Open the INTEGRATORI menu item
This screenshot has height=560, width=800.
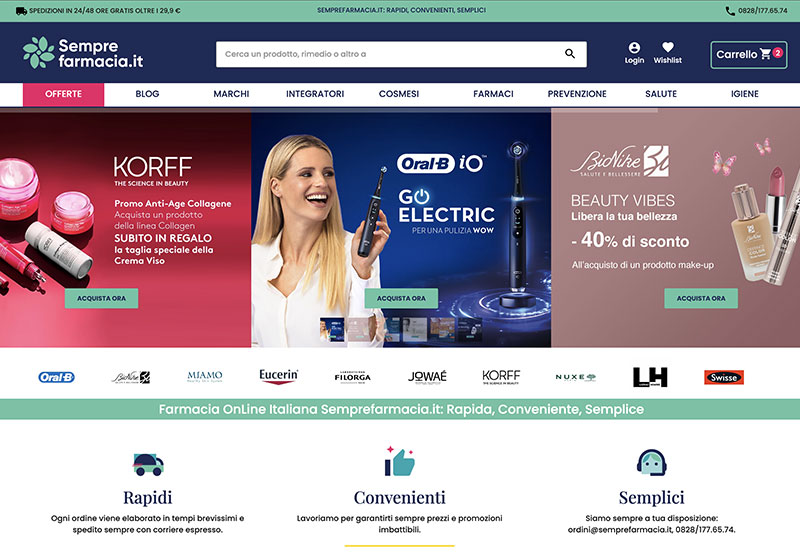coord(315,94)
